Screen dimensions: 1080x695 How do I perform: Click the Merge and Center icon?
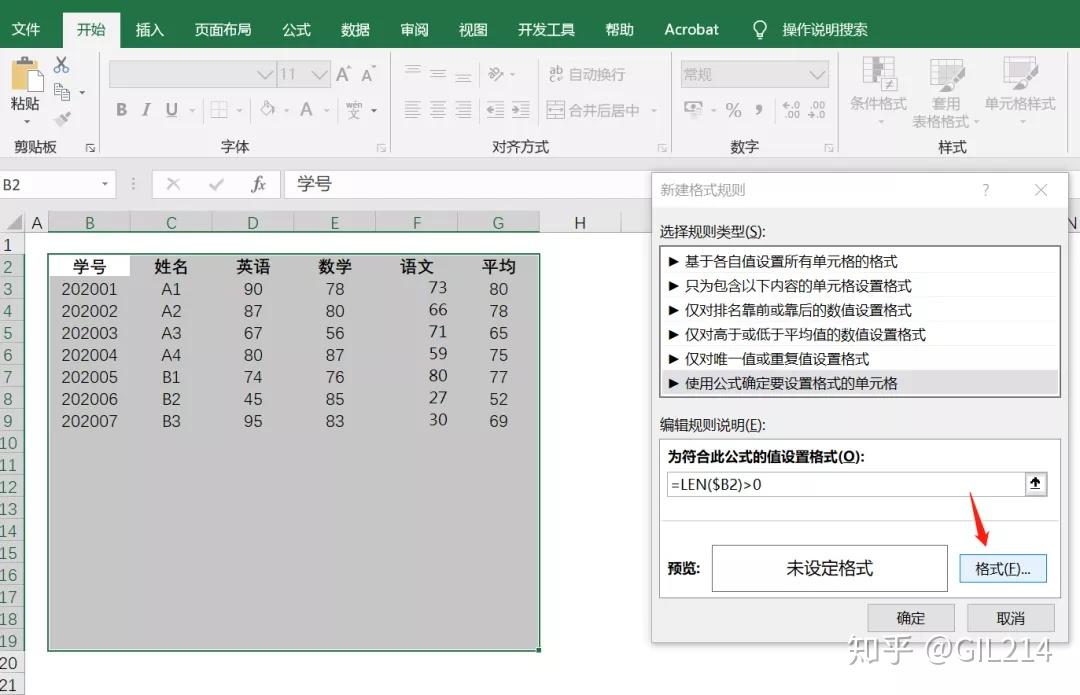[x=556, y=110]
